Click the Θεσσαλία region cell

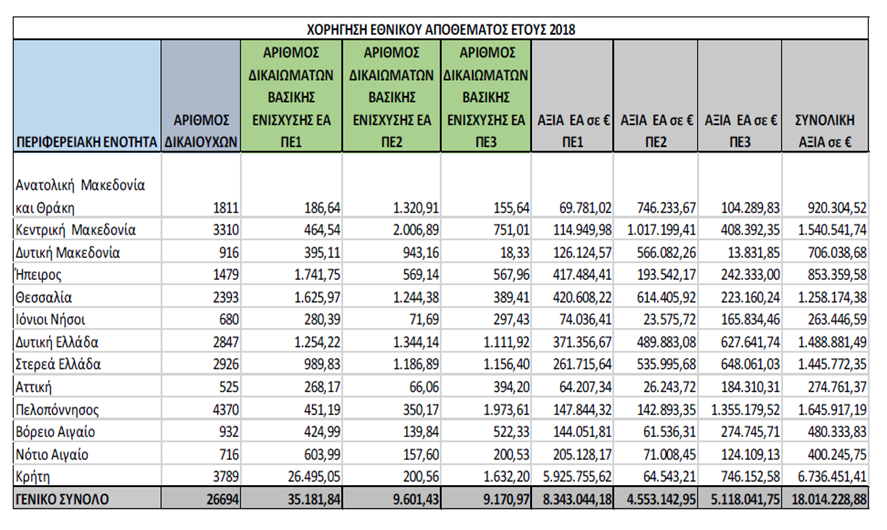(43, 297)
